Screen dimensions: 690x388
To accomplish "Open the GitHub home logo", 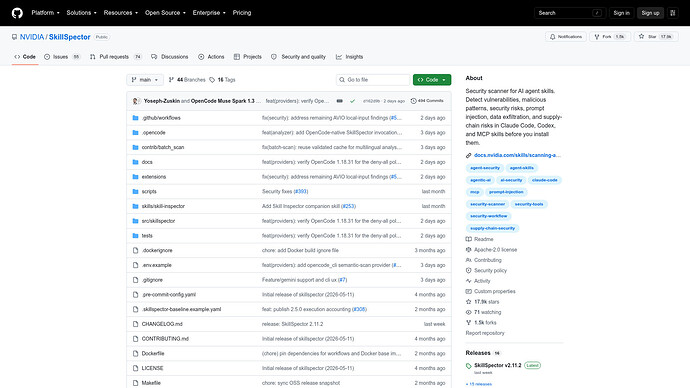I will [x=17, y=13].
